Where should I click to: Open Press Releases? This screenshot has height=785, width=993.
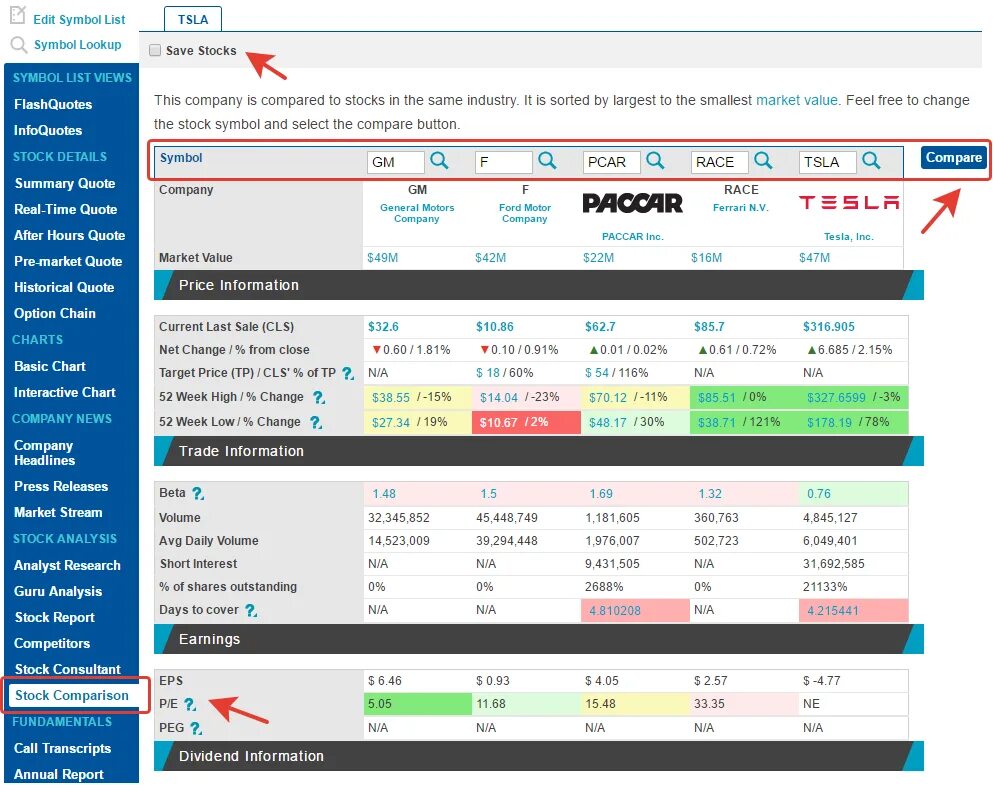(x=61, y=487)
